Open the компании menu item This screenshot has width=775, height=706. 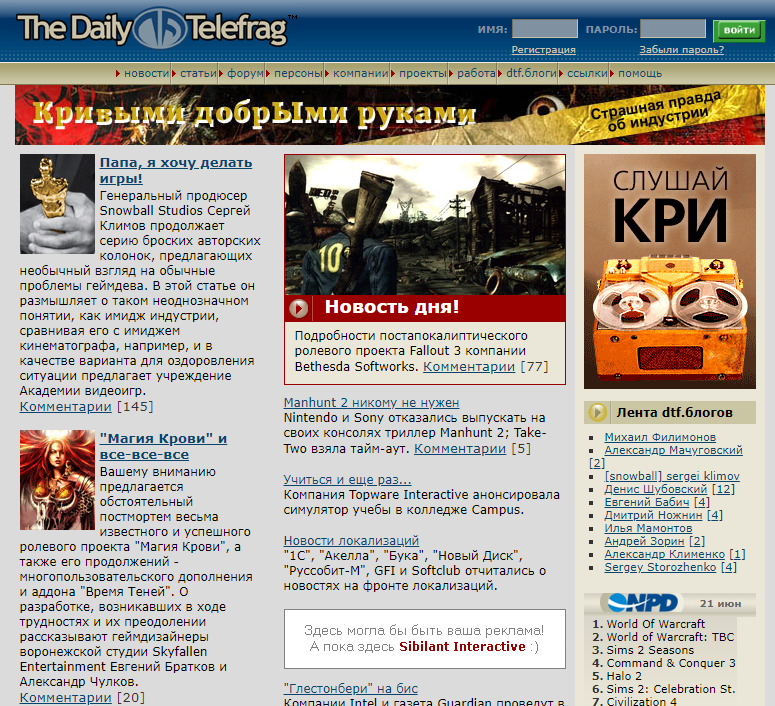(x=361, y=73)
